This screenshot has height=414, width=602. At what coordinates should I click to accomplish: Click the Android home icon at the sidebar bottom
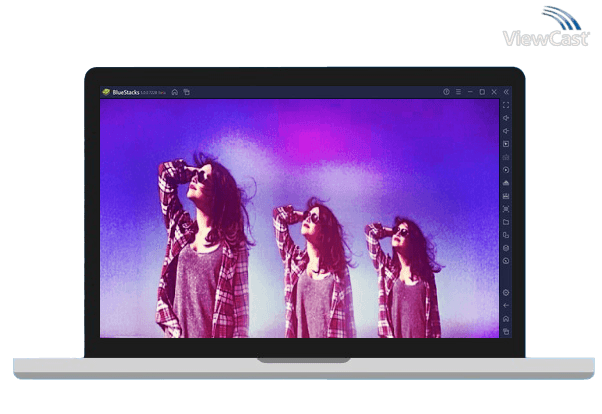[506, 319]
